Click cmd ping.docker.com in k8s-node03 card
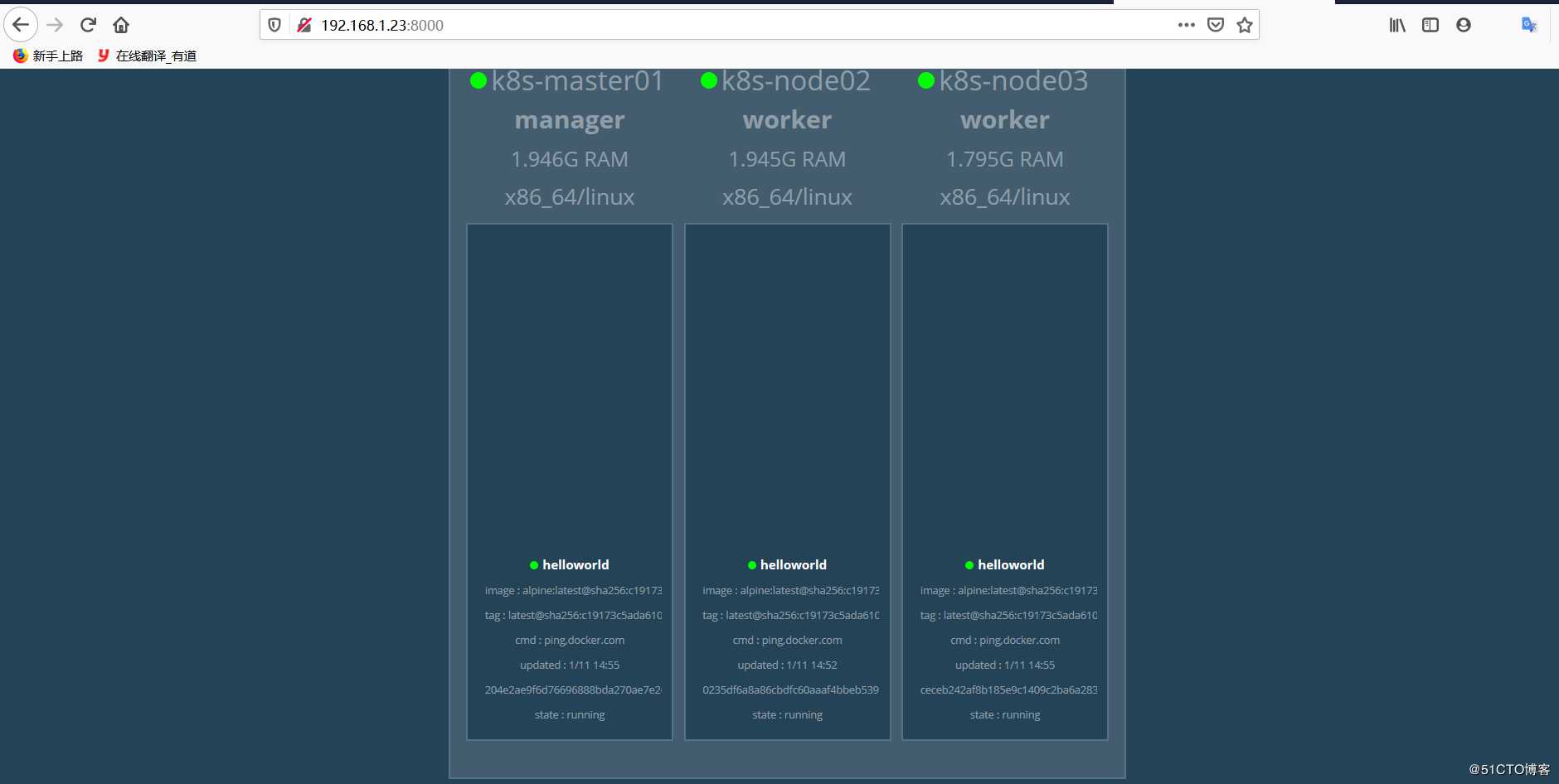This screenshot has height=784, width=1559. 1005,641
